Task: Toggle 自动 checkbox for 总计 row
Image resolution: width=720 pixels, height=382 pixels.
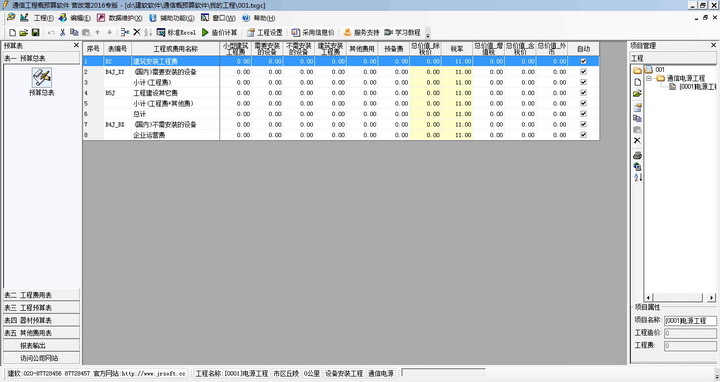Action: (x=583, y=114)
